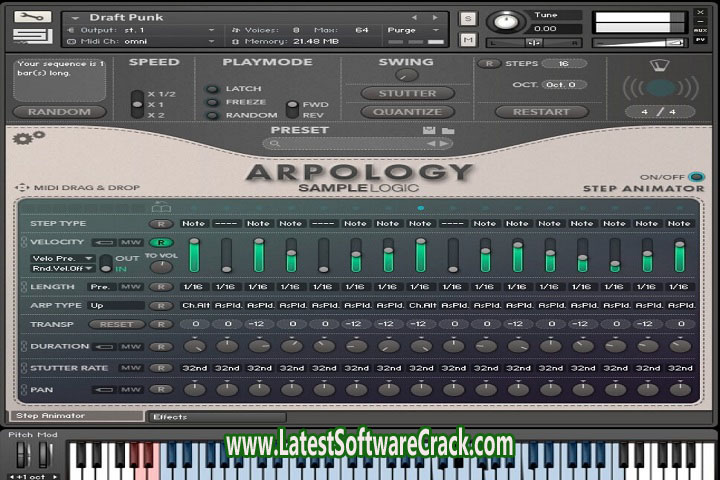Open the Draft Punk instrument dropdown arrow

75,18
